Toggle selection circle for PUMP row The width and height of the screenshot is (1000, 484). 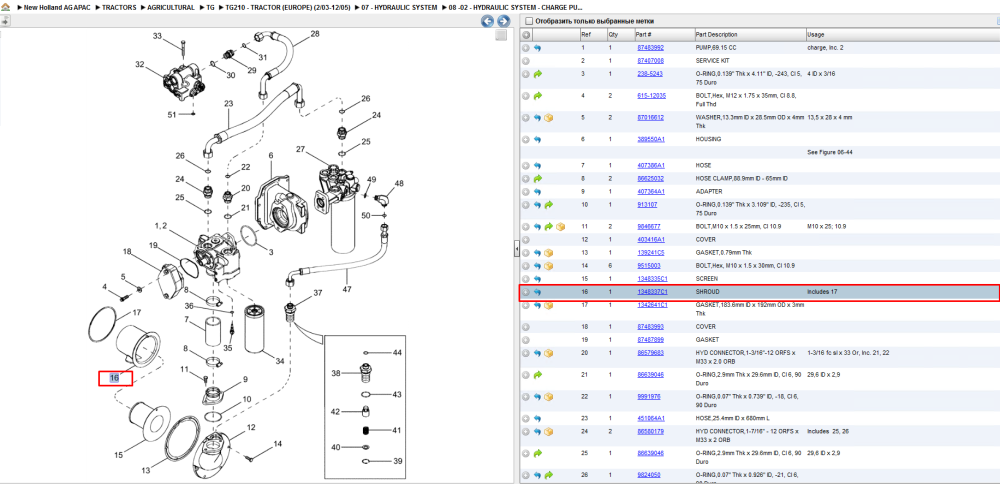pos(526,48)
